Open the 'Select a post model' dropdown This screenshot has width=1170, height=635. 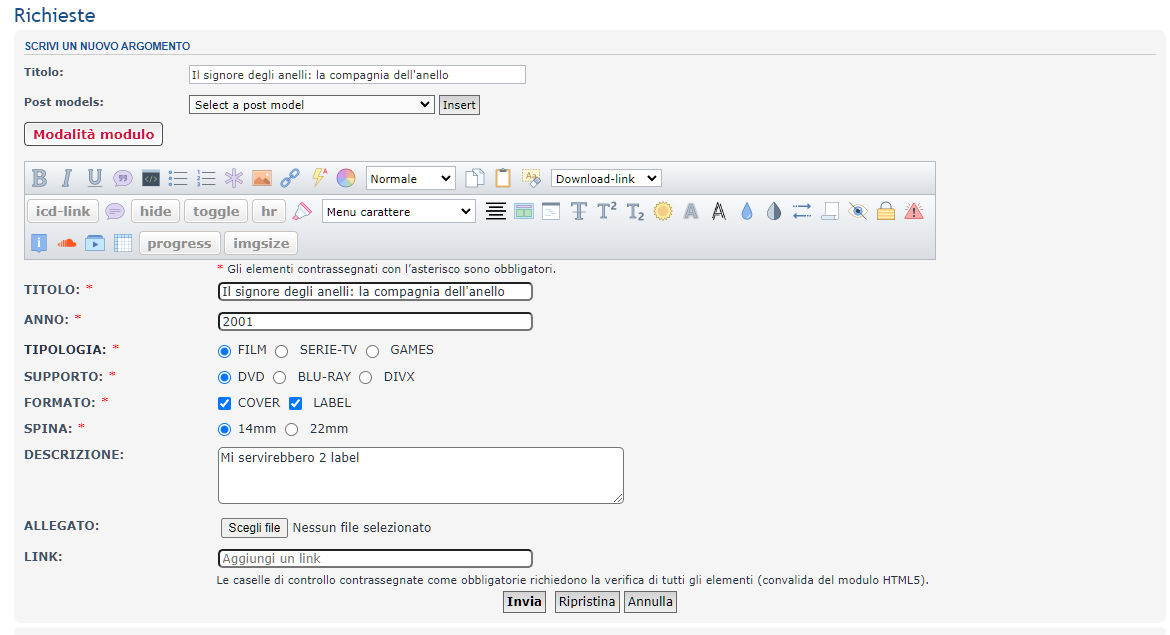coord(311,105)
